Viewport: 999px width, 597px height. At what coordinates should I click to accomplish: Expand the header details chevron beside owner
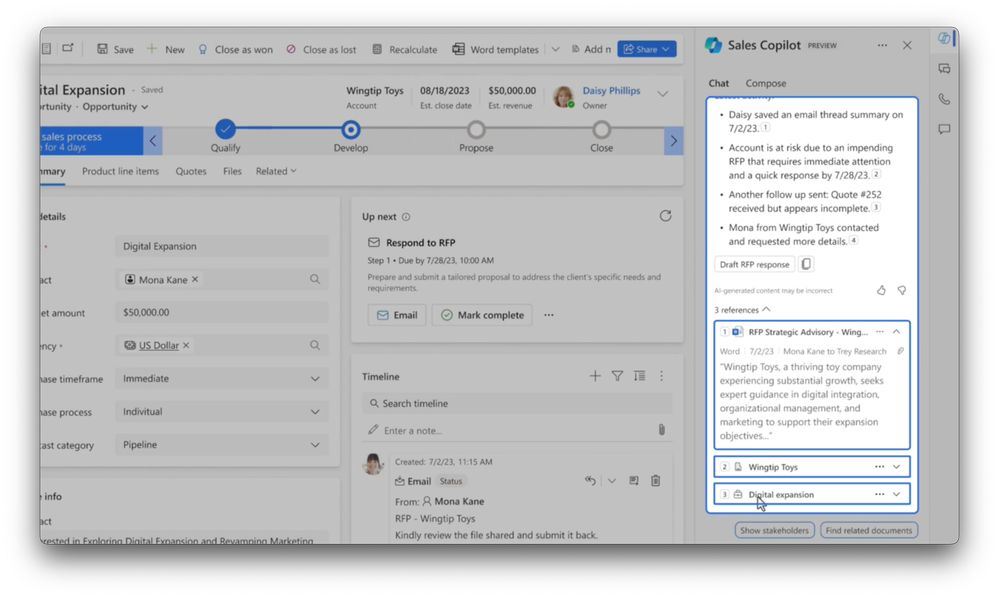coord(663,94)
